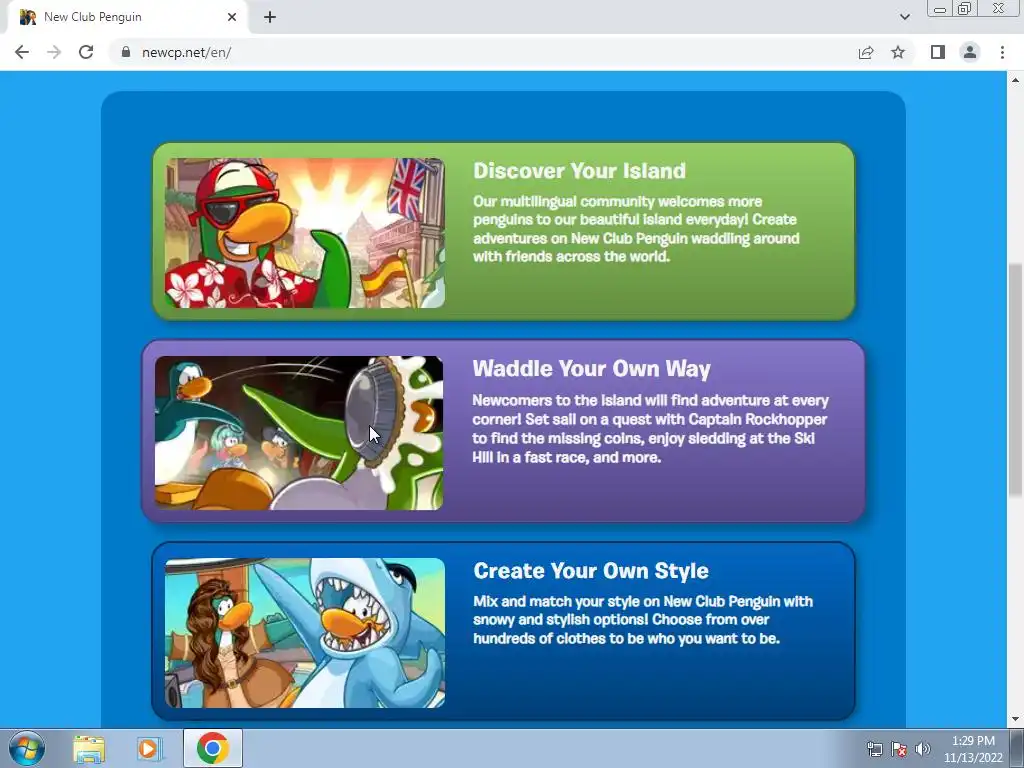This screenshot has width=1024, height=768.
Task: Click the vertical scrollbar thumb
Action: click(x=1015, y=380)
